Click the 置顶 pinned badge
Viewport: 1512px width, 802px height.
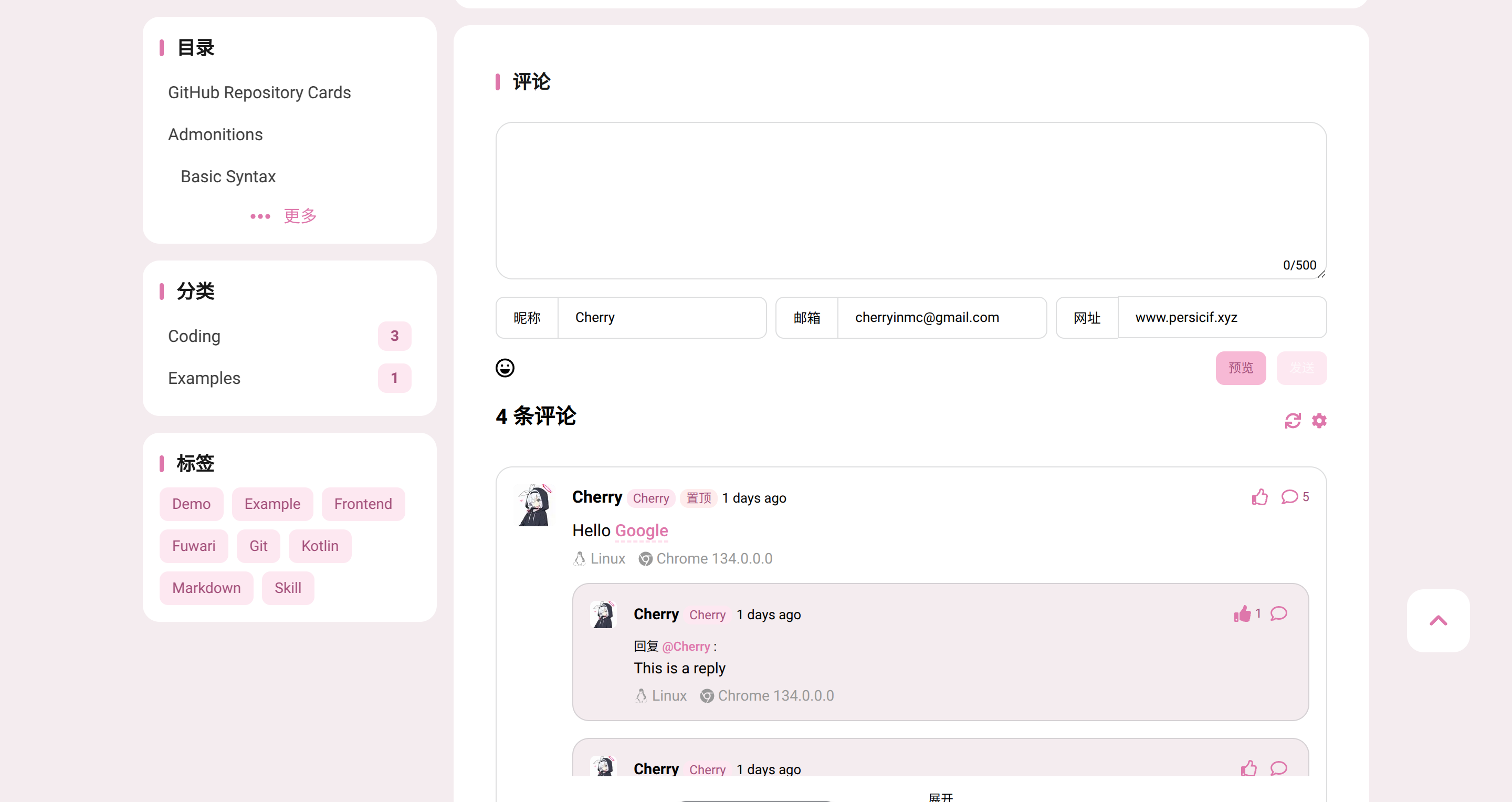[x=698, y=498]
